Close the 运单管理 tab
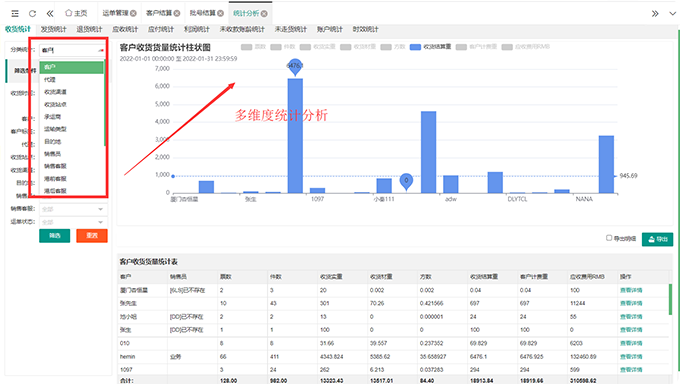Screen dimensions: 680x384 (133, 13)
